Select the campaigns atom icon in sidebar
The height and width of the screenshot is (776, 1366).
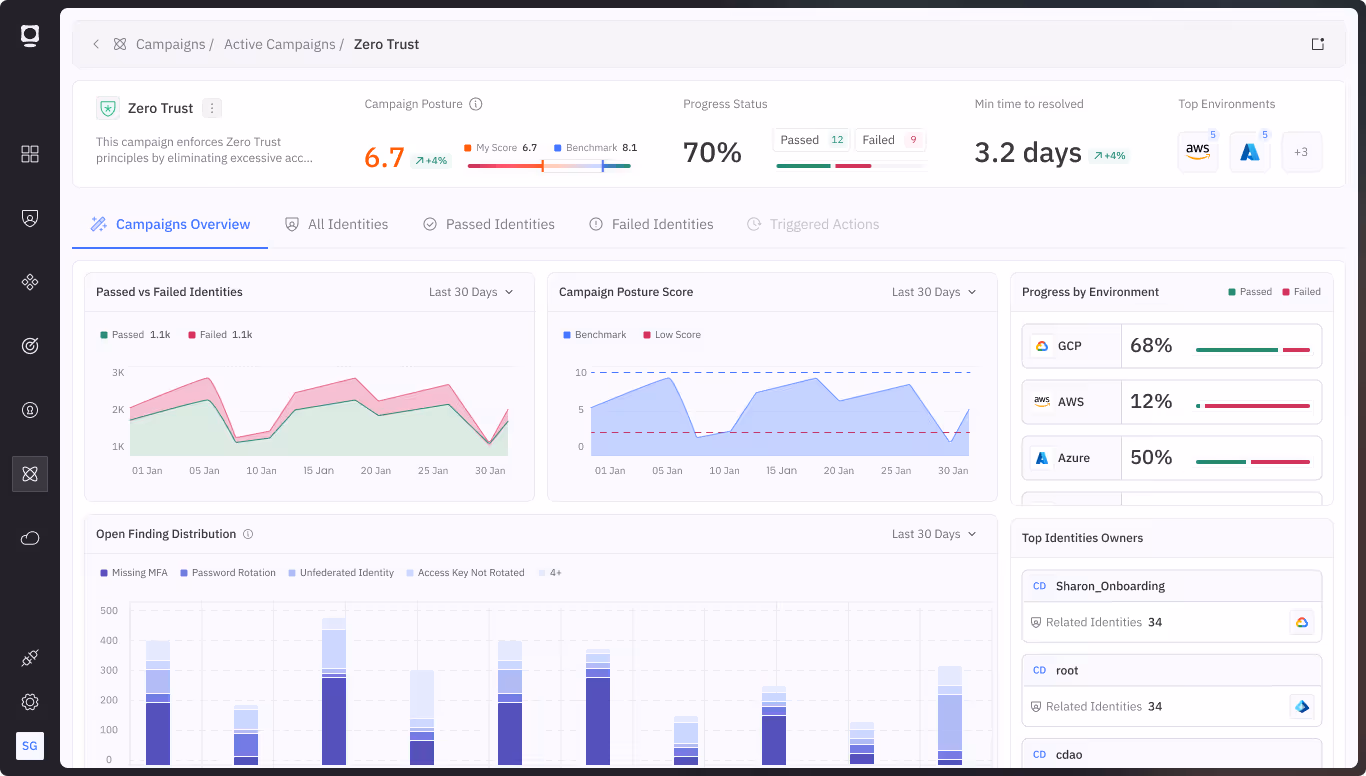[30, 474]
